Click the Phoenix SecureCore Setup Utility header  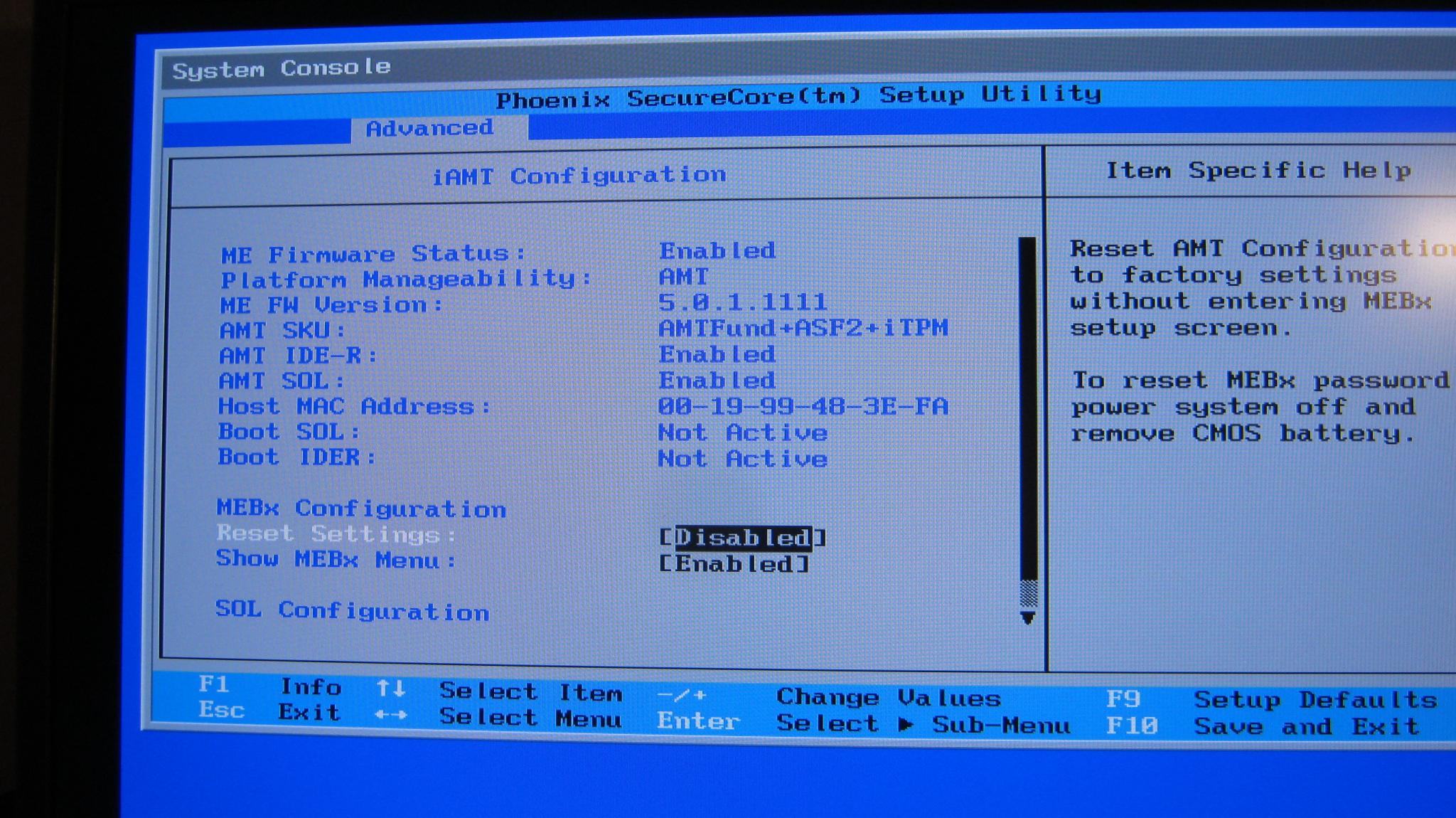point(798,96)
